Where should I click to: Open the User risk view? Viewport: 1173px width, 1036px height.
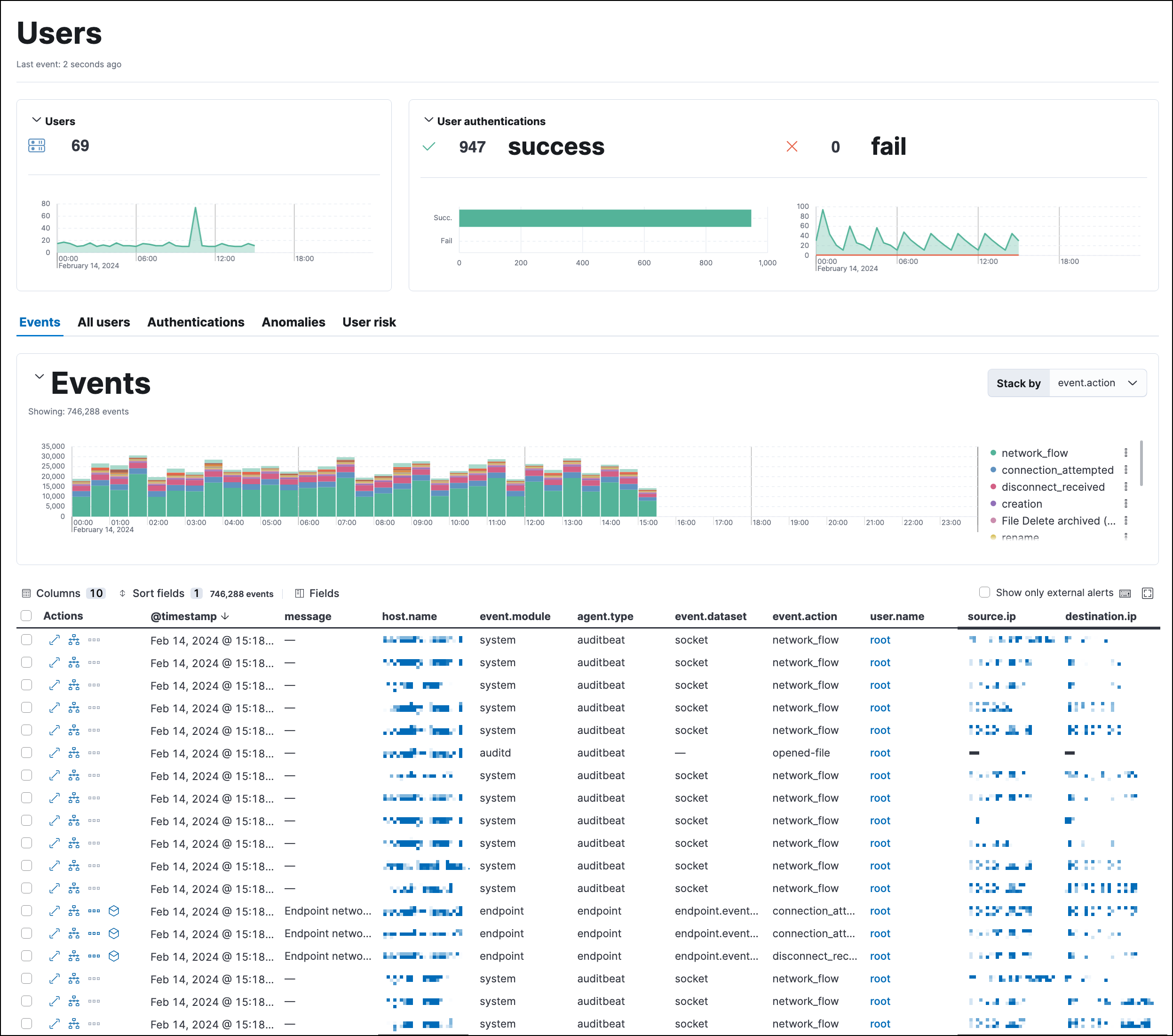pyautogui.click(x=369, y=322)
